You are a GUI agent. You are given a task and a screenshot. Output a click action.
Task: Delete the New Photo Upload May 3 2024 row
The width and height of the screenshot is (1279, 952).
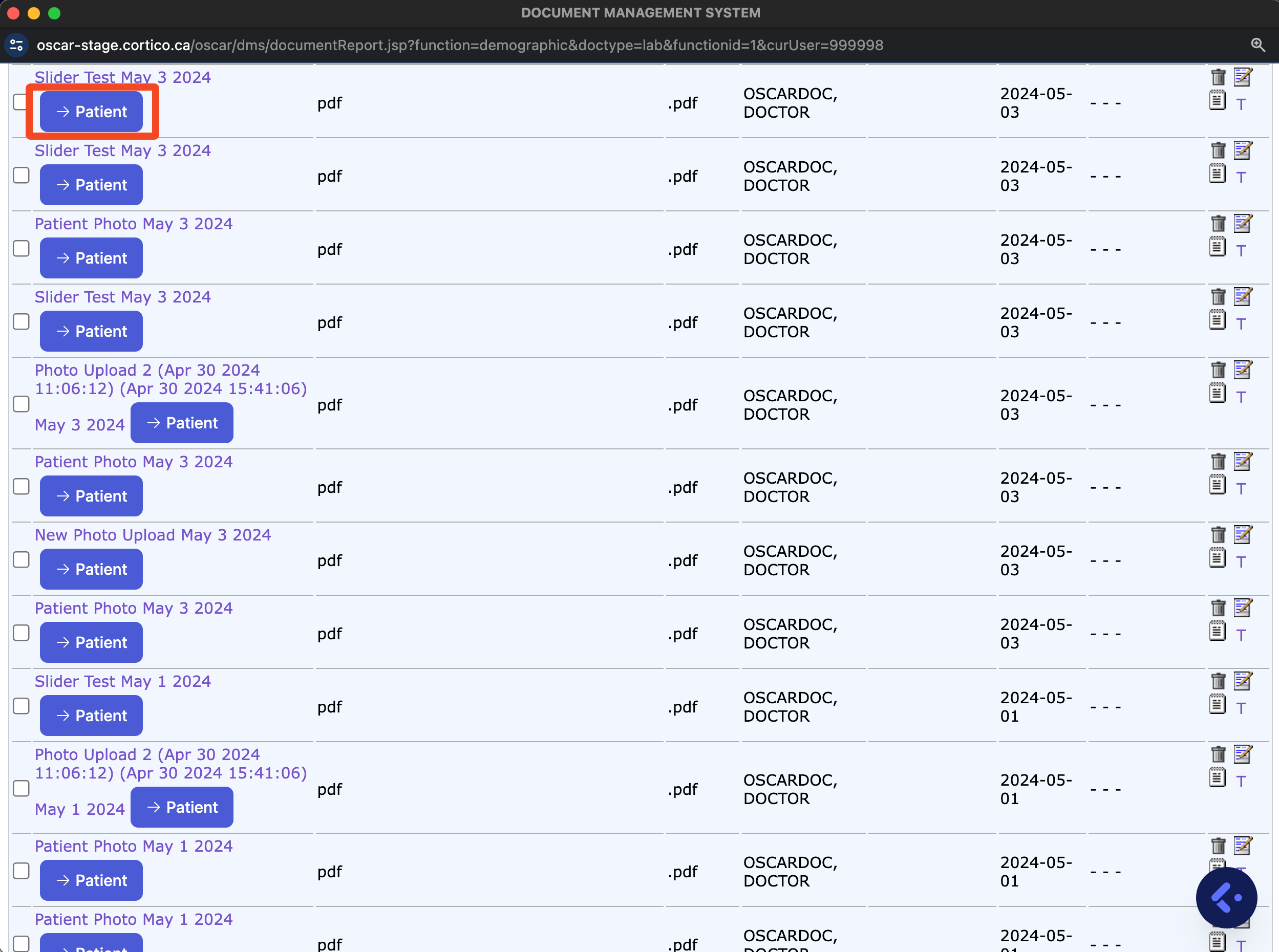[x=1218, y=535]
